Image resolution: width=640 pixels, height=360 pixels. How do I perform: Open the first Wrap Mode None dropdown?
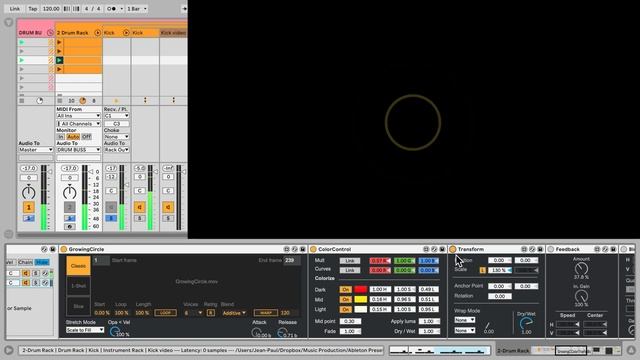464,320
